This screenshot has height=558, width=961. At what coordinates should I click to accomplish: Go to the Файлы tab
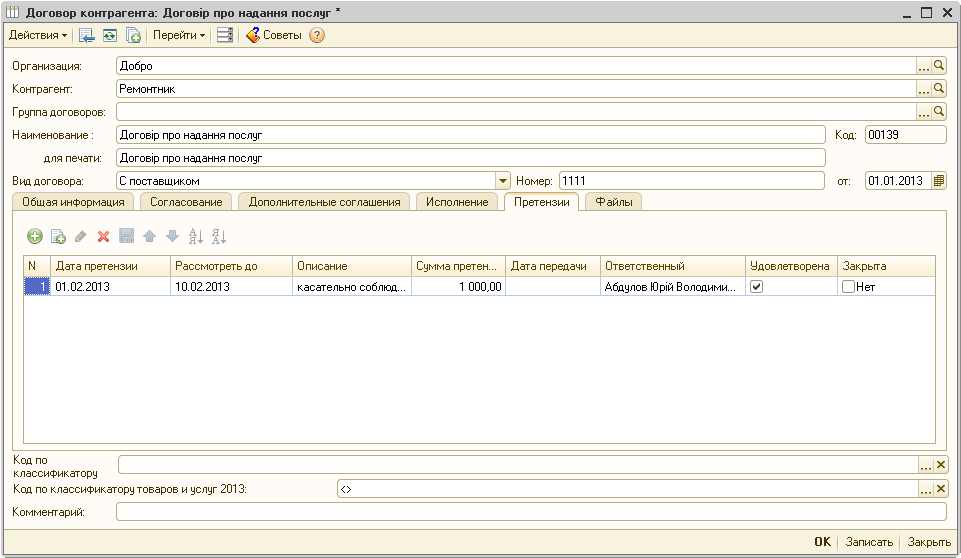point(613,202)
